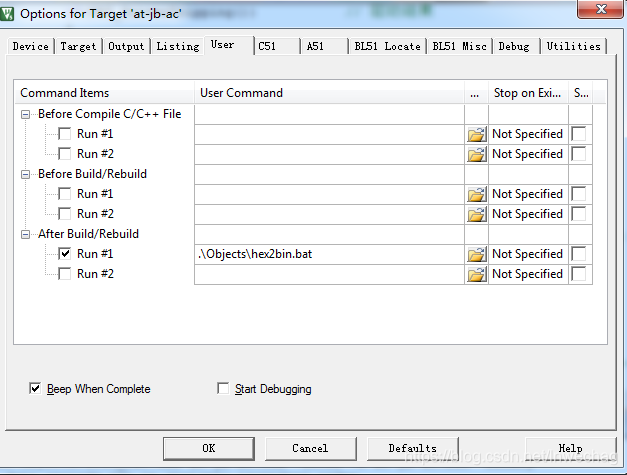Image resolution: width=627 pixels, height=475 pixels.
Task: Check spawn box for After Build Run #2 row
Action: [x=579, y=274]
